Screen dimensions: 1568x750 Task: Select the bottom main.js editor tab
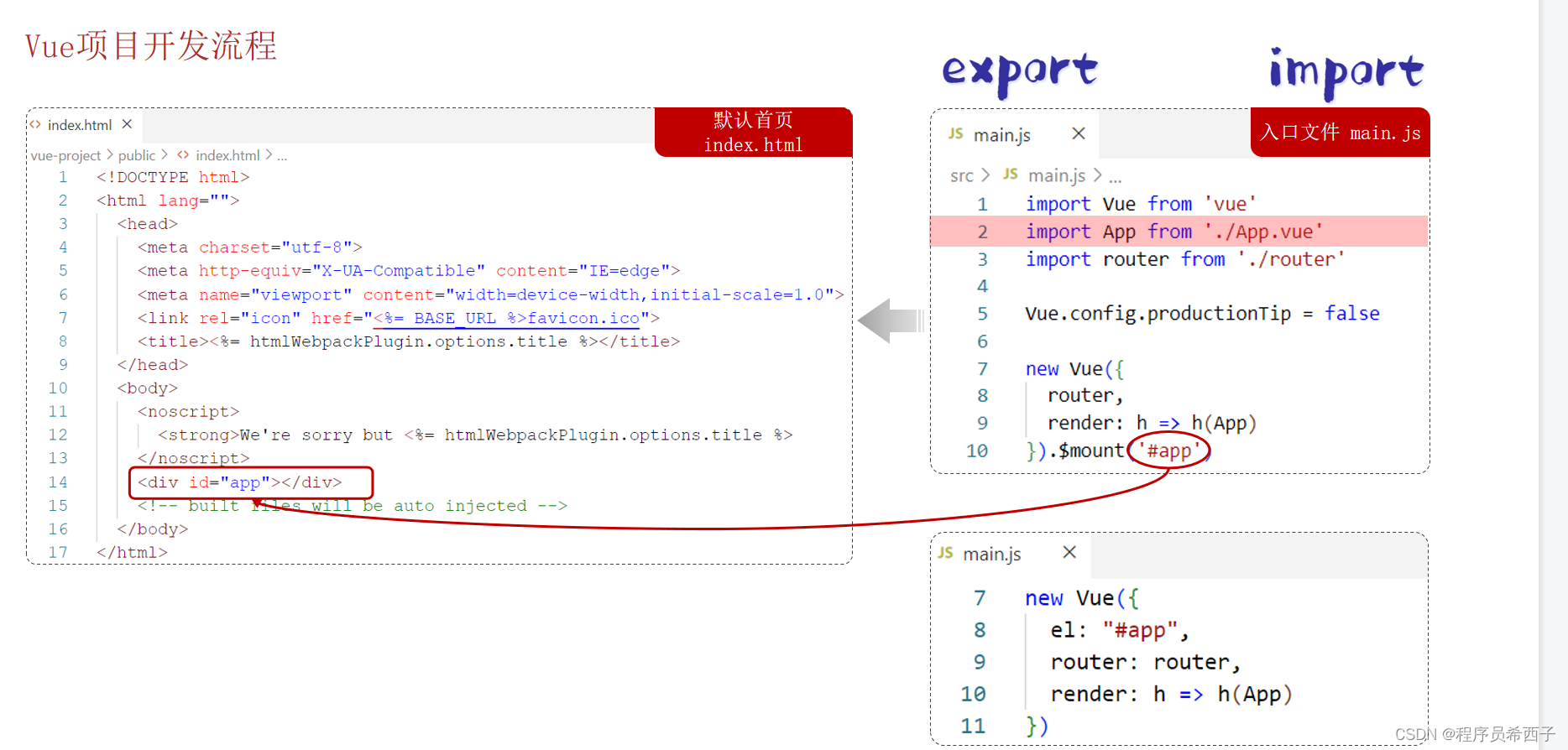pyautogui.click(x=1011, y=554)
